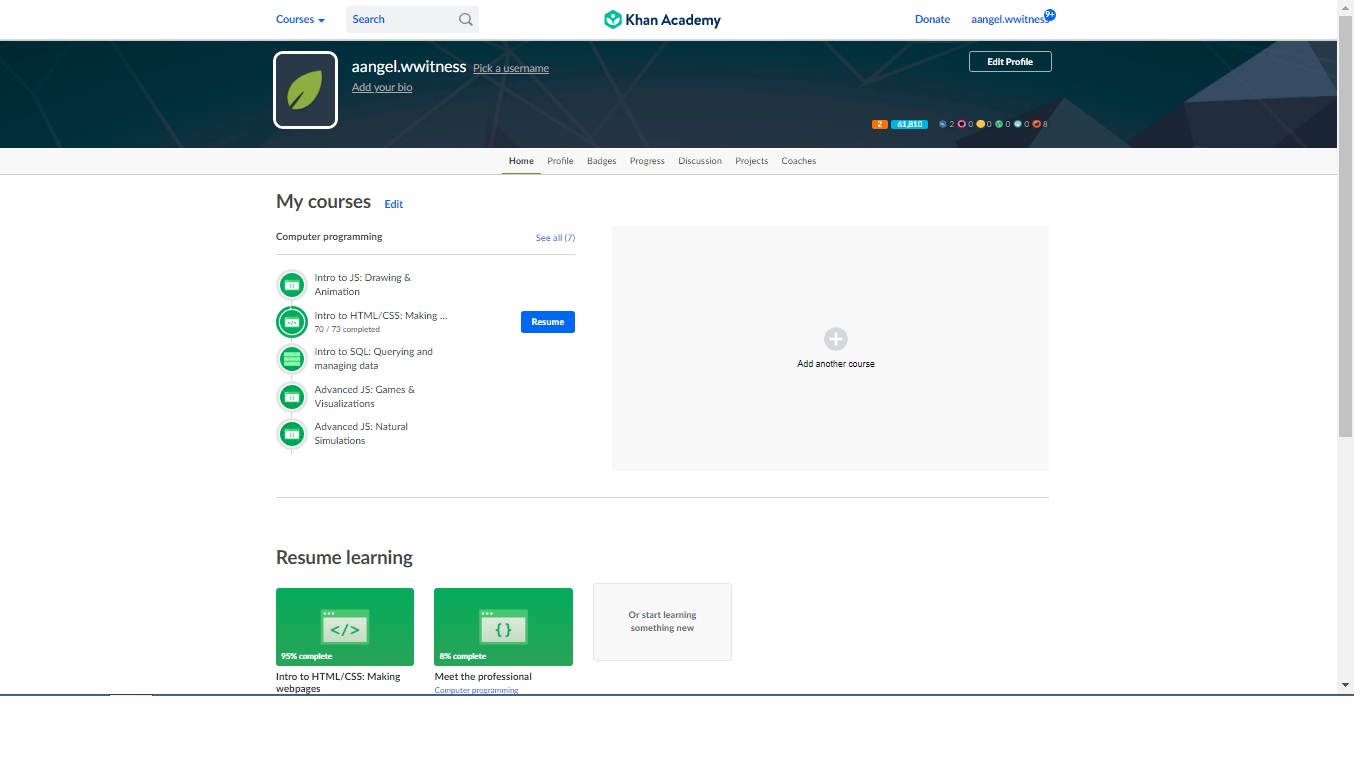
Task: Click the vertical scrollbar thumb
Action: click(x=1345, y=226)
